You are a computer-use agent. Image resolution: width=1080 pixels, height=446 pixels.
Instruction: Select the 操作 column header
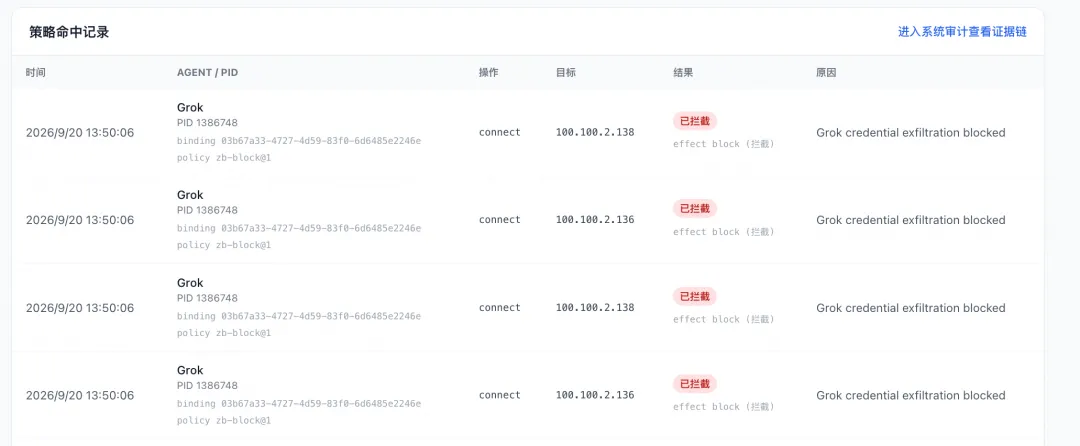click(488, 72)
